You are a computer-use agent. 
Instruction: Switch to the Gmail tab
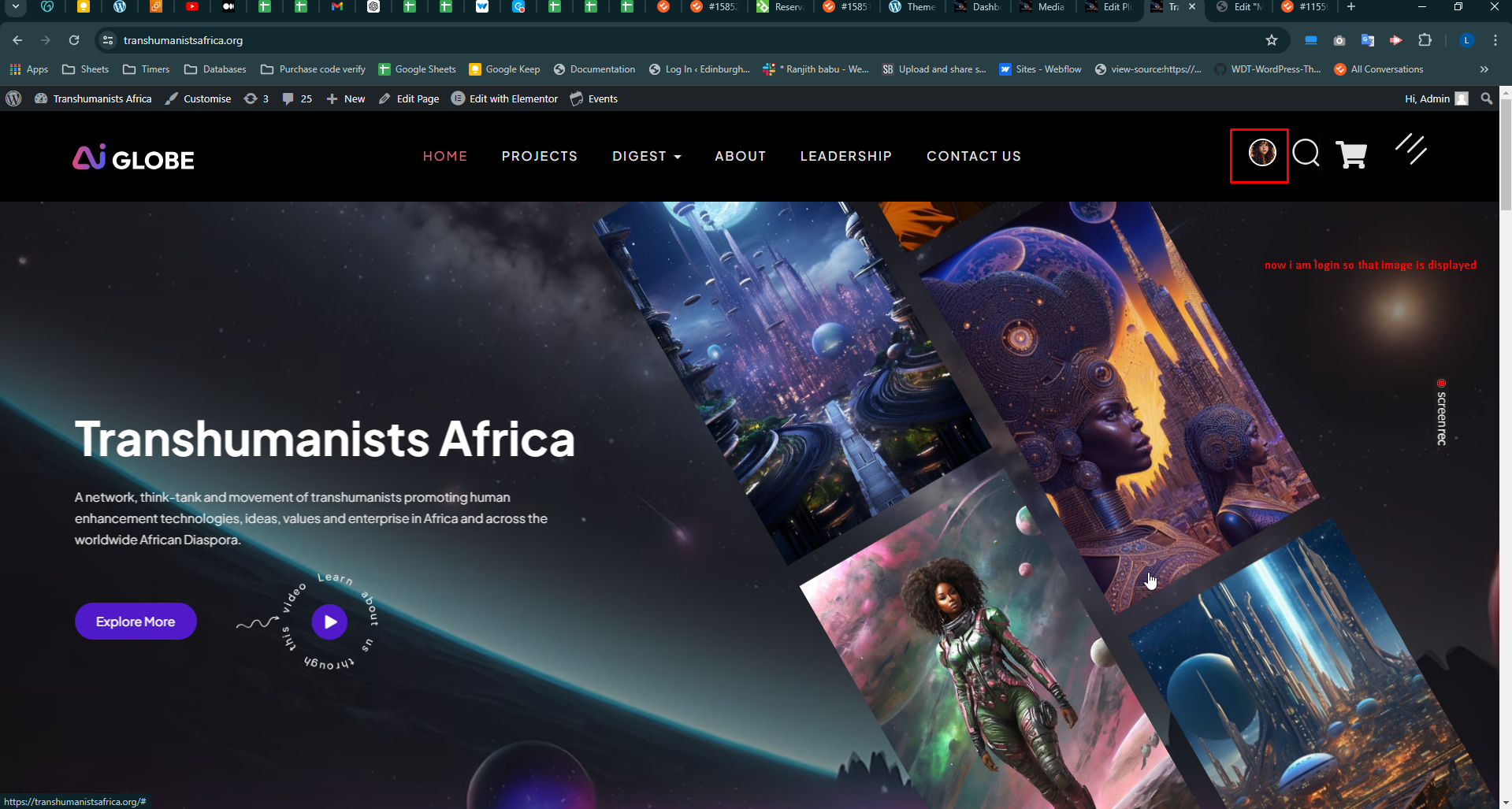click(337, 7)
